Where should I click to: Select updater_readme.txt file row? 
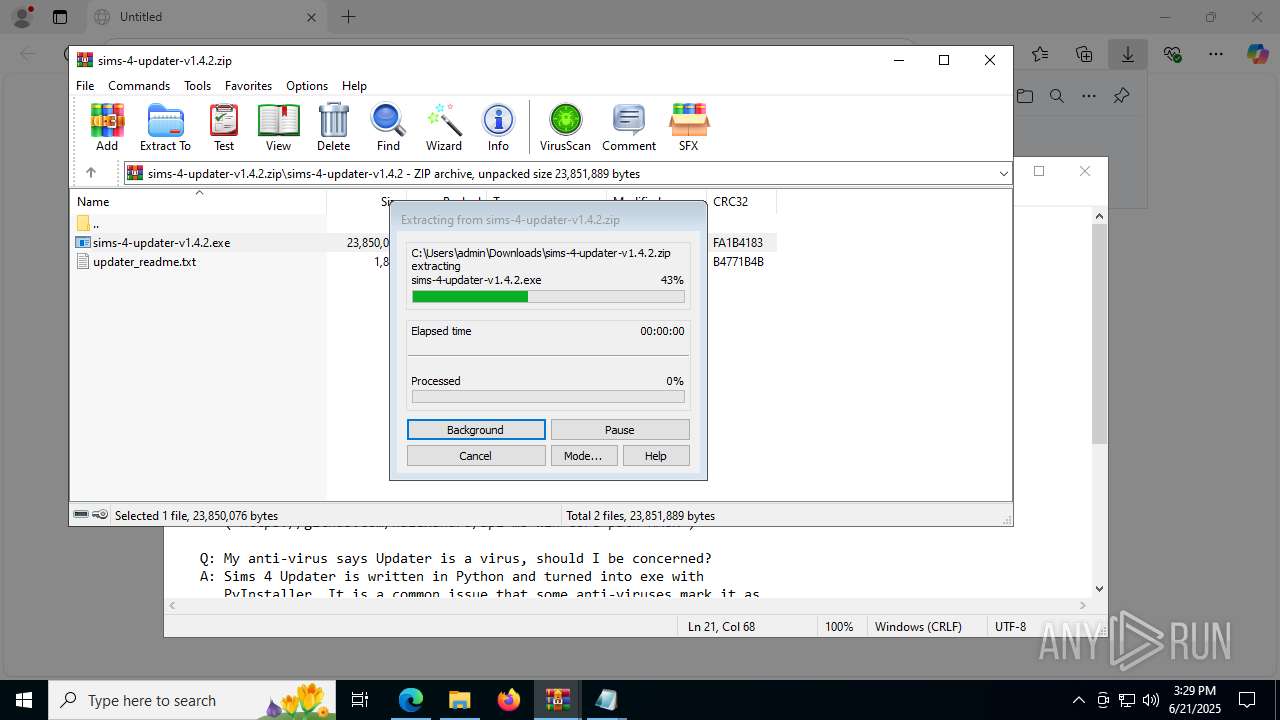(425, 262)
